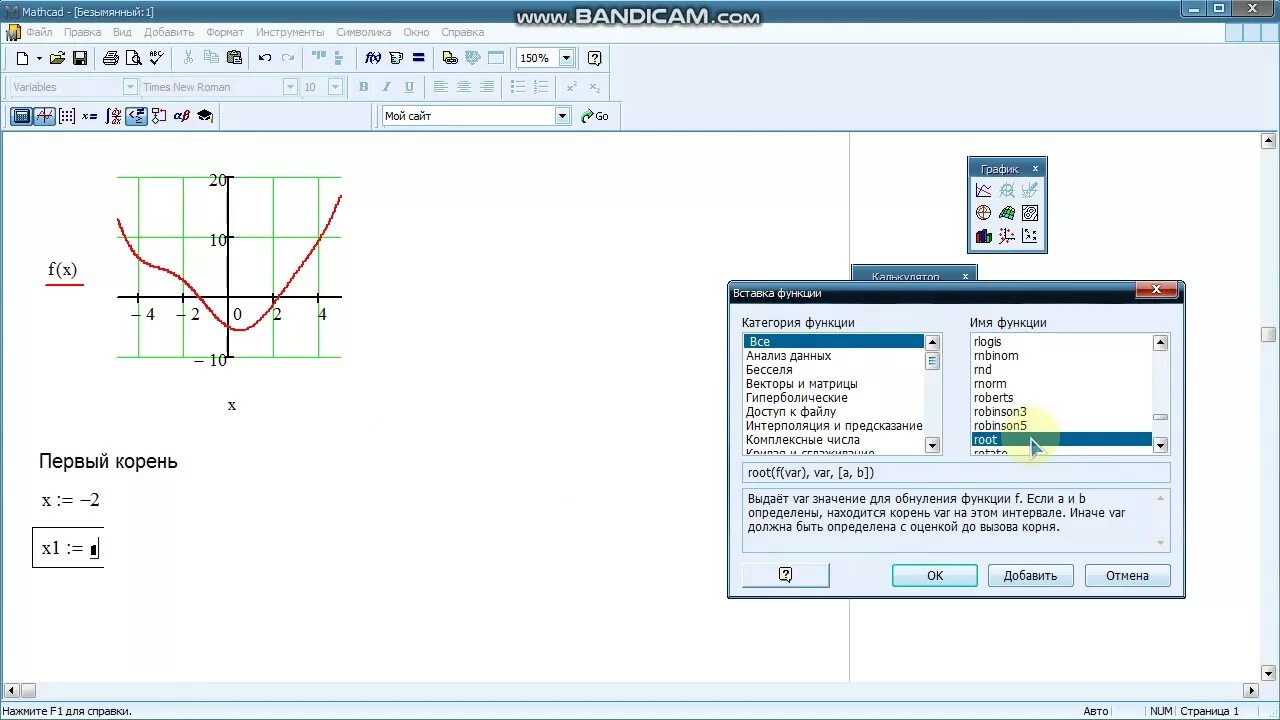
Task: Click Отмена to cancel the dialog
Action: 1127,575
